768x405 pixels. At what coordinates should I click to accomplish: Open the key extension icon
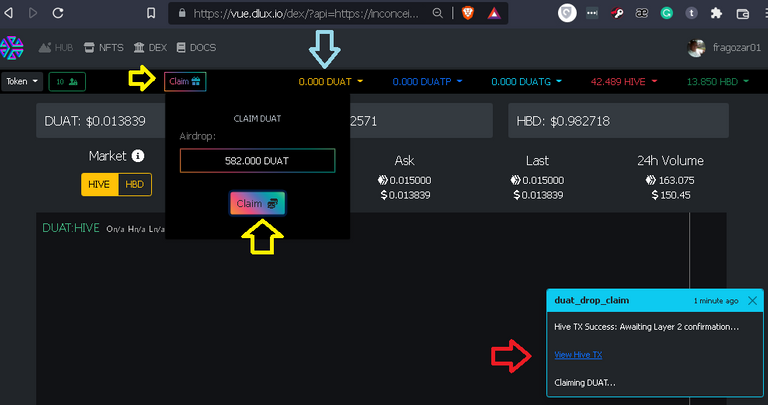617,13
